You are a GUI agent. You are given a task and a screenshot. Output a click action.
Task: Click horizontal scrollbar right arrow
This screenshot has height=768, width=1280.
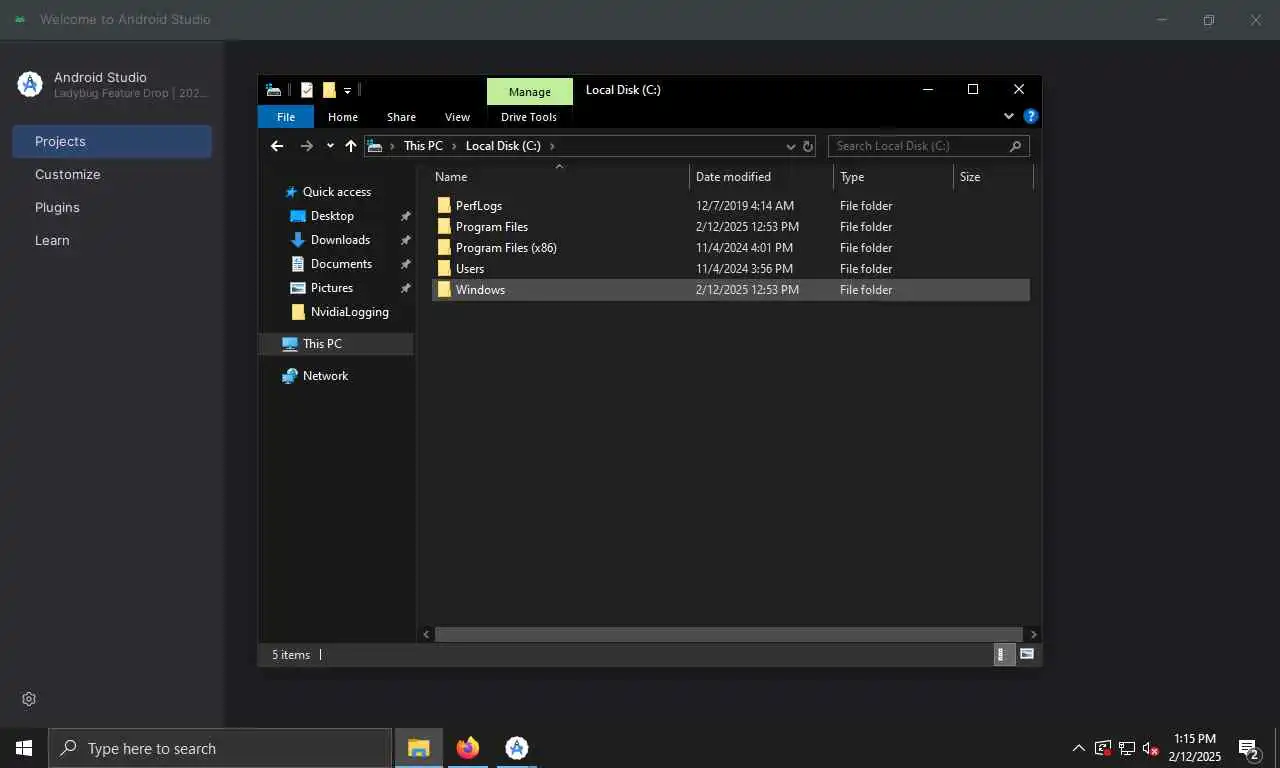click(1033, 635)
